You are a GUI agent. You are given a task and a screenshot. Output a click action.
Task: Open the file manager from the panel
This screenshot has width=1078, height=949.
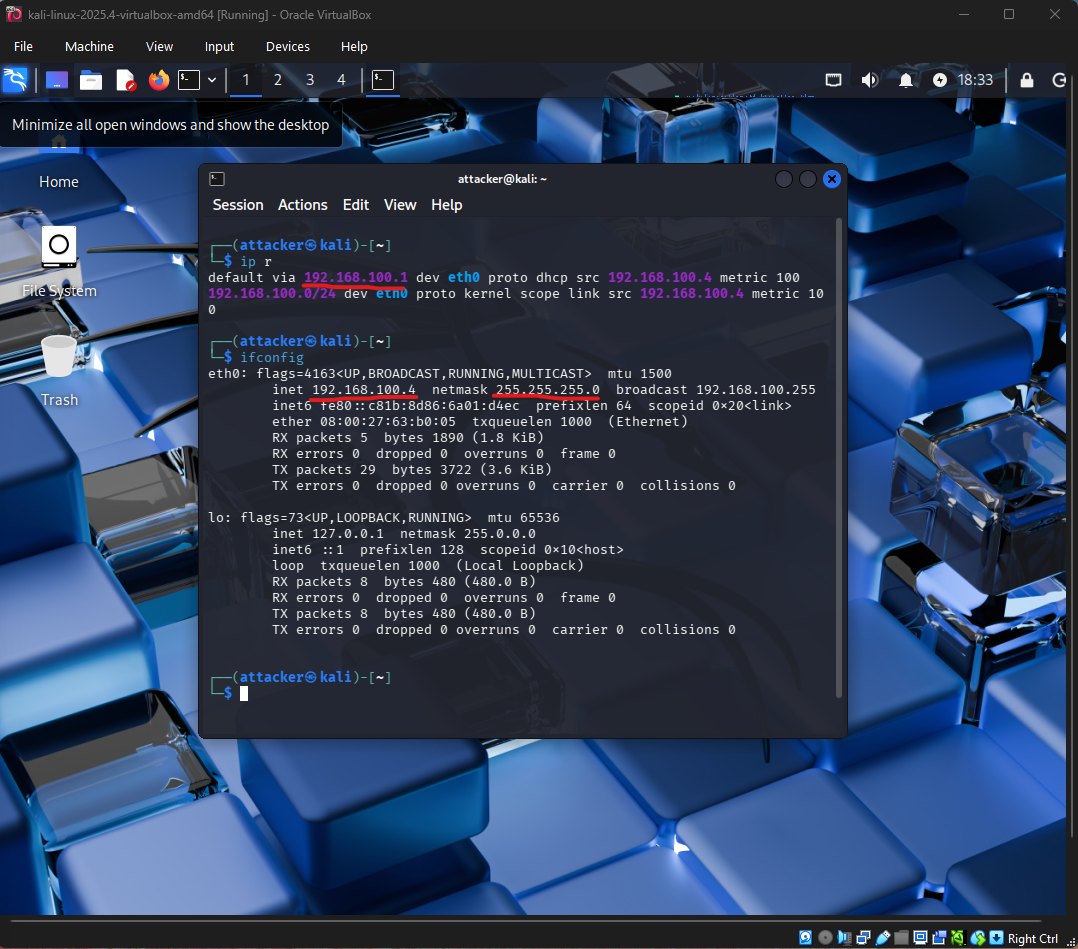[91, 80]
